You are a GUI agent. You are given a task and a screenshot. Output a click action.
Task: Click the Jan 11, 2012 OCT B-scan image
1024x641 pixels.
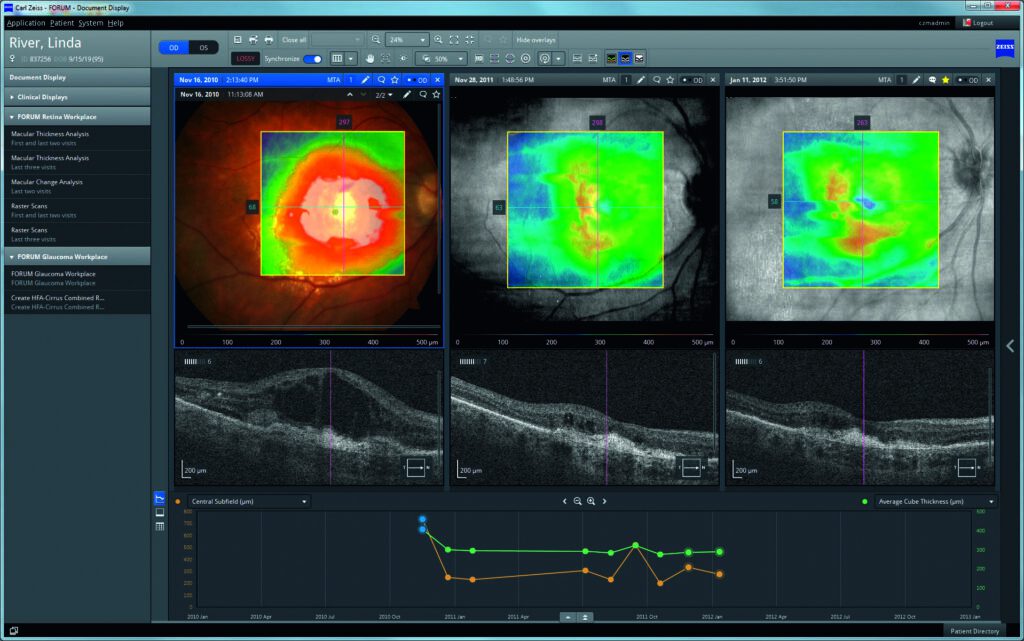[860, 418]
